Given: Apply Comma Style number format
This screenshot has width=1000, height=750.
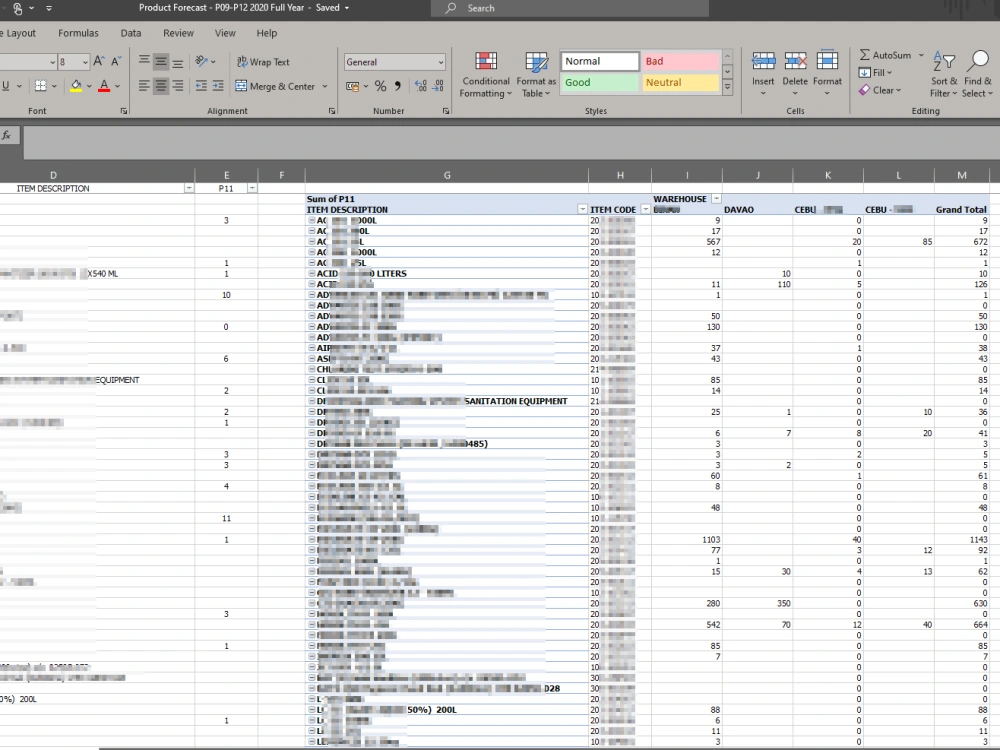Looking at the screenshot, I should (x=398, y=85).
